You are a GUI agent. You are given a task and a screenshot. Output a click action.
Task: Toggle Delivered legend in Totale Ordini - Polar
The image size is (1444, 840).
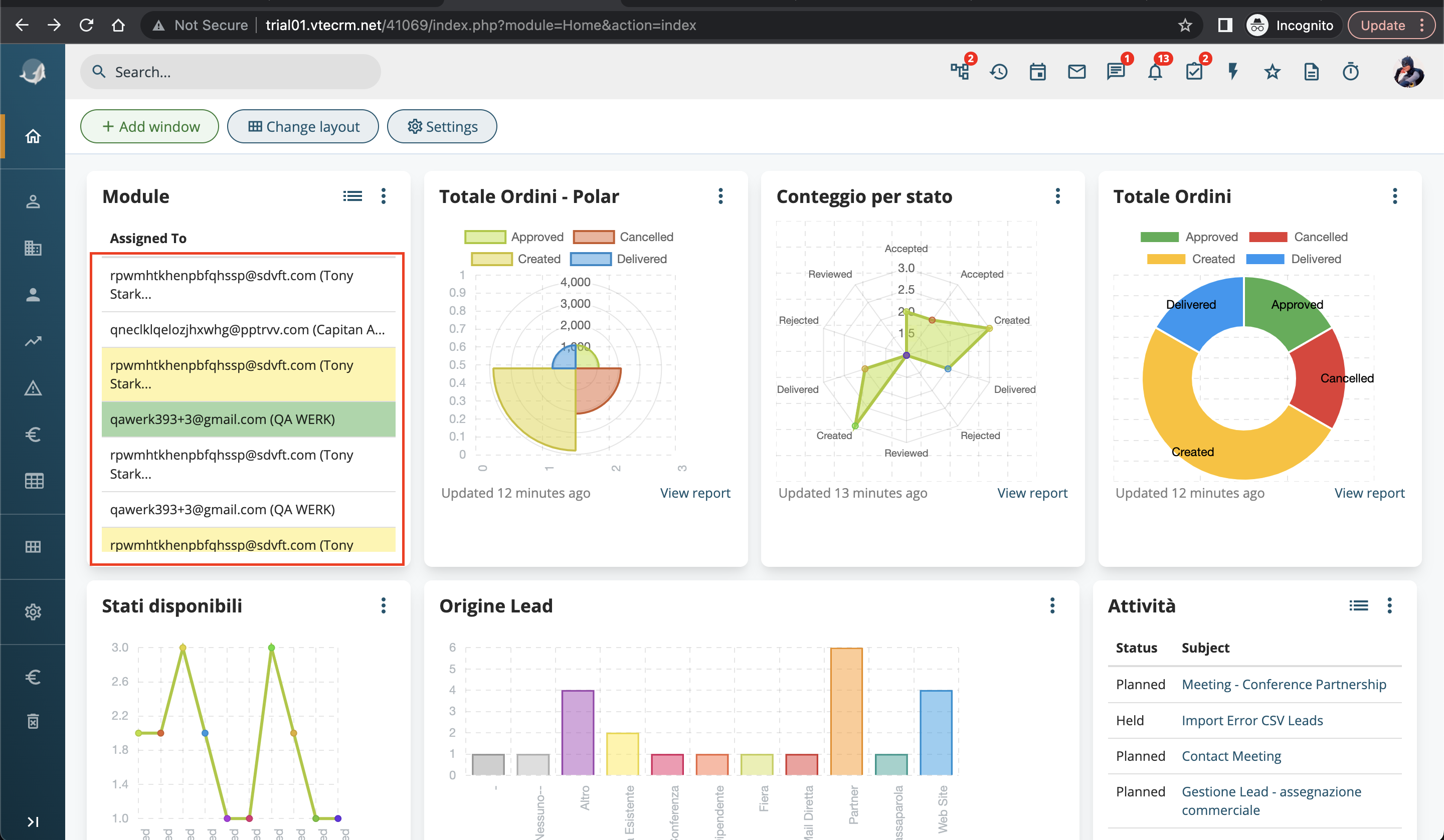point(619,259)
